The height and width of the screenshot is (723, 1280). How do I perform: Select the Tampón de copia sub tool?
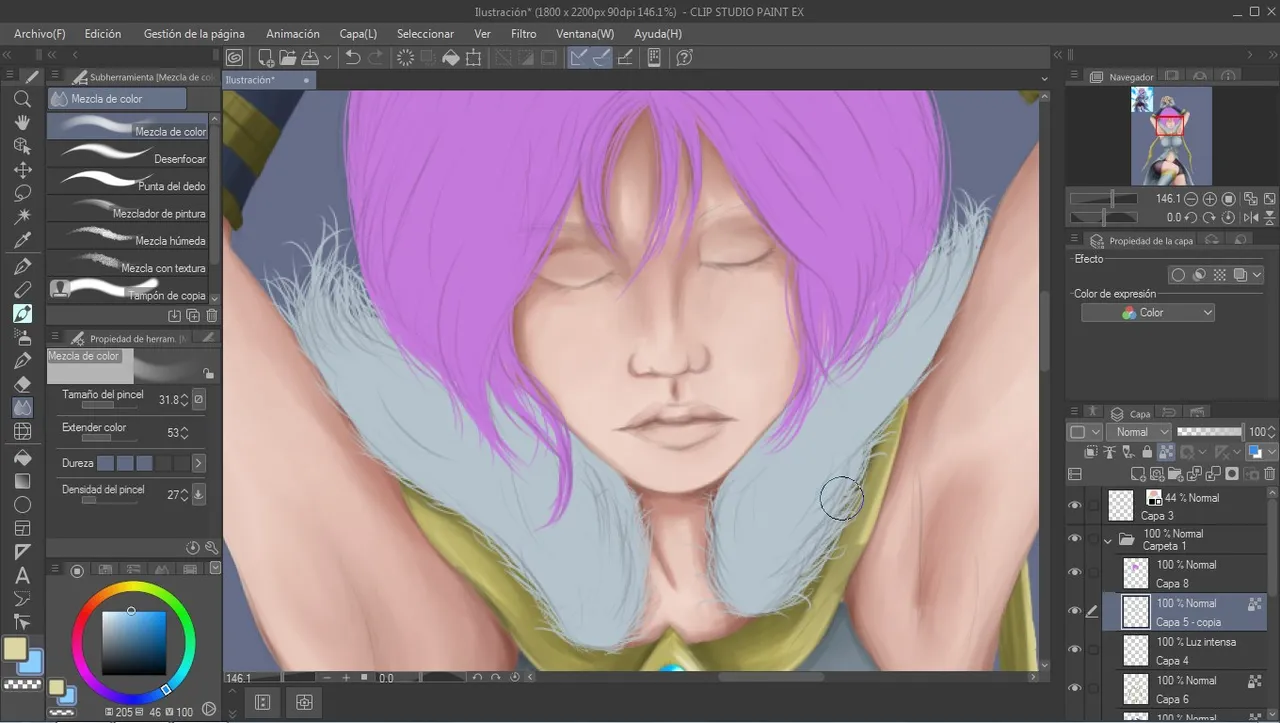click(128, 291)
